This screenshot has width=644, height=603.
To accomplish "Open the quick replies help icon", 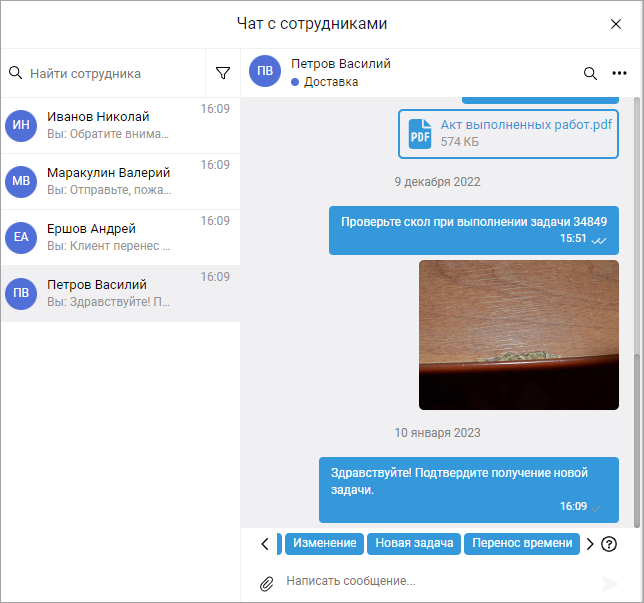I will tap(609, 544).
